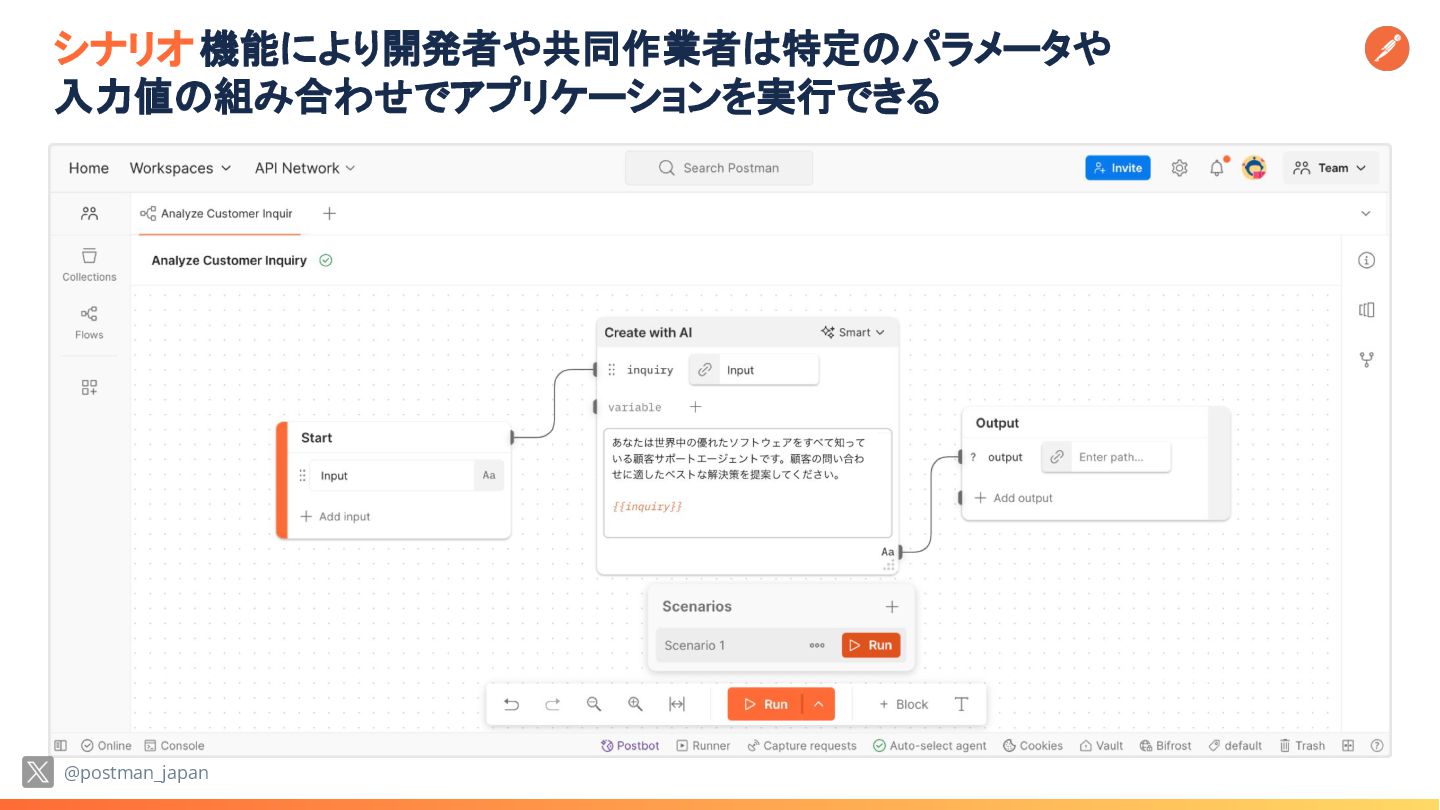This screenshot has width=1440, height=810.
Task: Open the notifications bell
Action: (1216, 168)
